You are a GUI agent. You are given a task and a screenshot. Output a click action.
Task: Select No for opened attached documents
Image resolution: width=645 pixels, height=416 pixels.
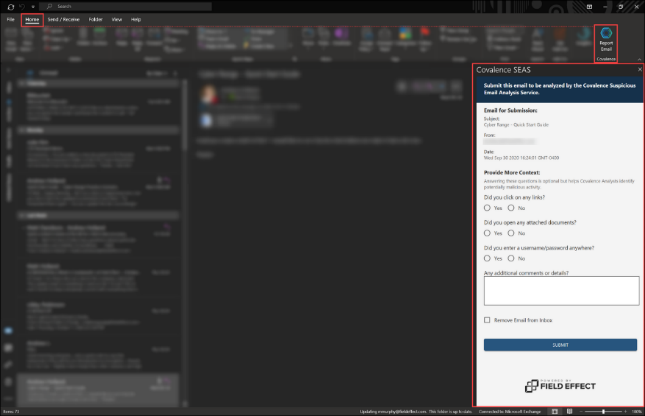[511, 233]
